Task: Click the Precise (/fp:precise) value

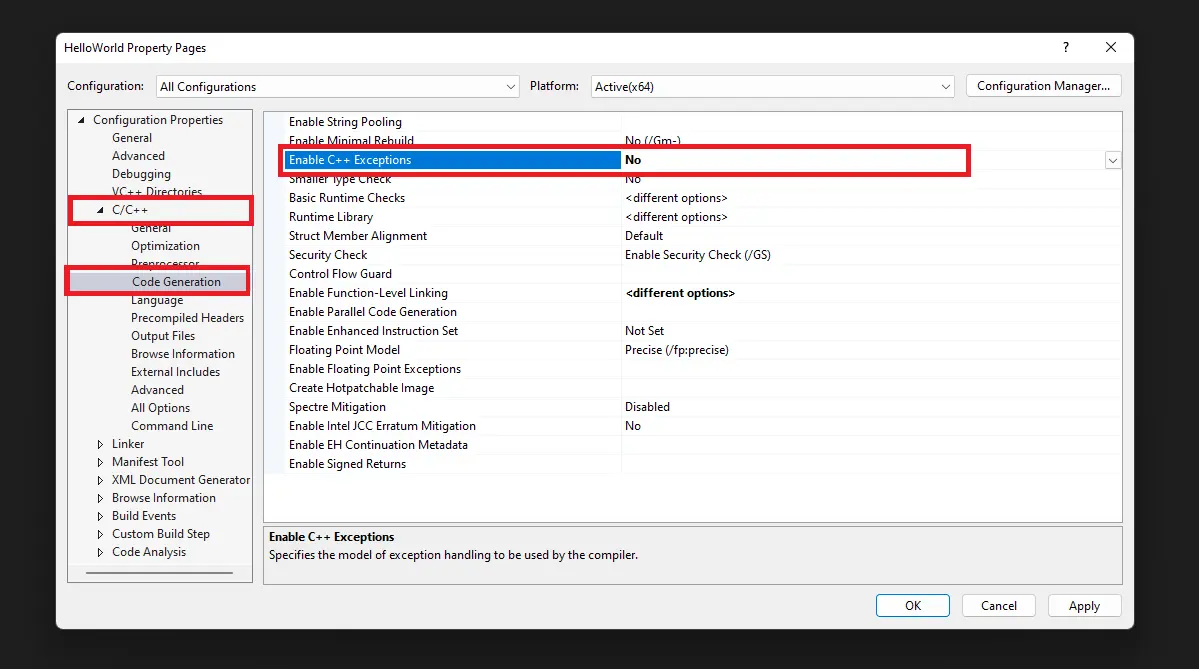Action: (677, 350)
